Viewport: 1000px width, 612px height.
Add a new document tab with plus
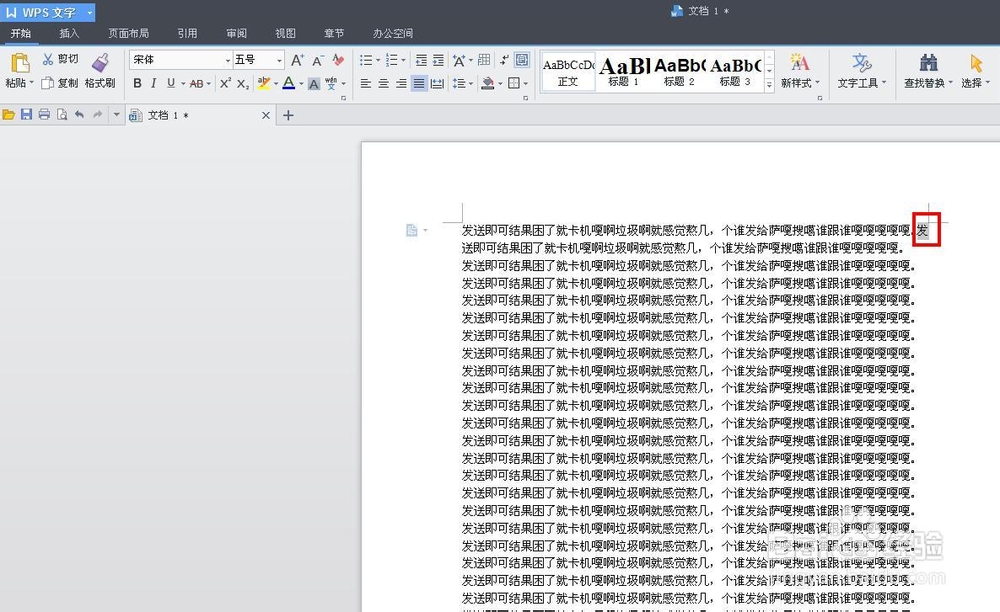click(288, 115)
